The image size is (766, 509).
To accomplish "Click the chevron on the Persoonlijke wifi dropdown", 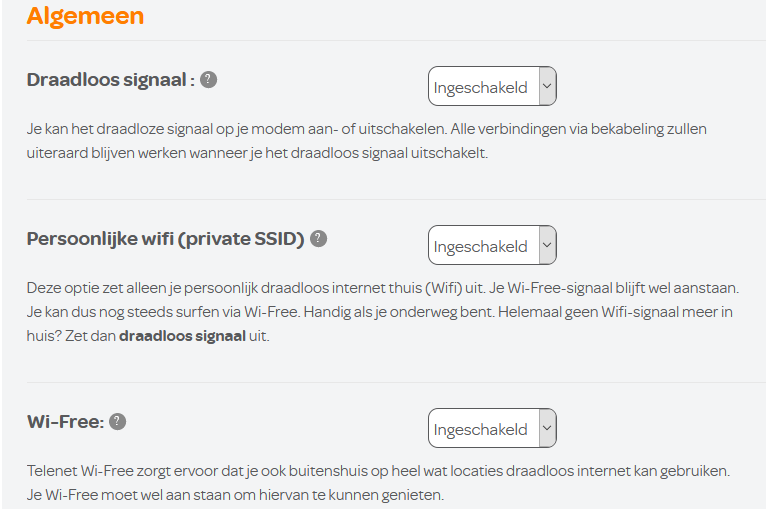I will tap(546, 246).
